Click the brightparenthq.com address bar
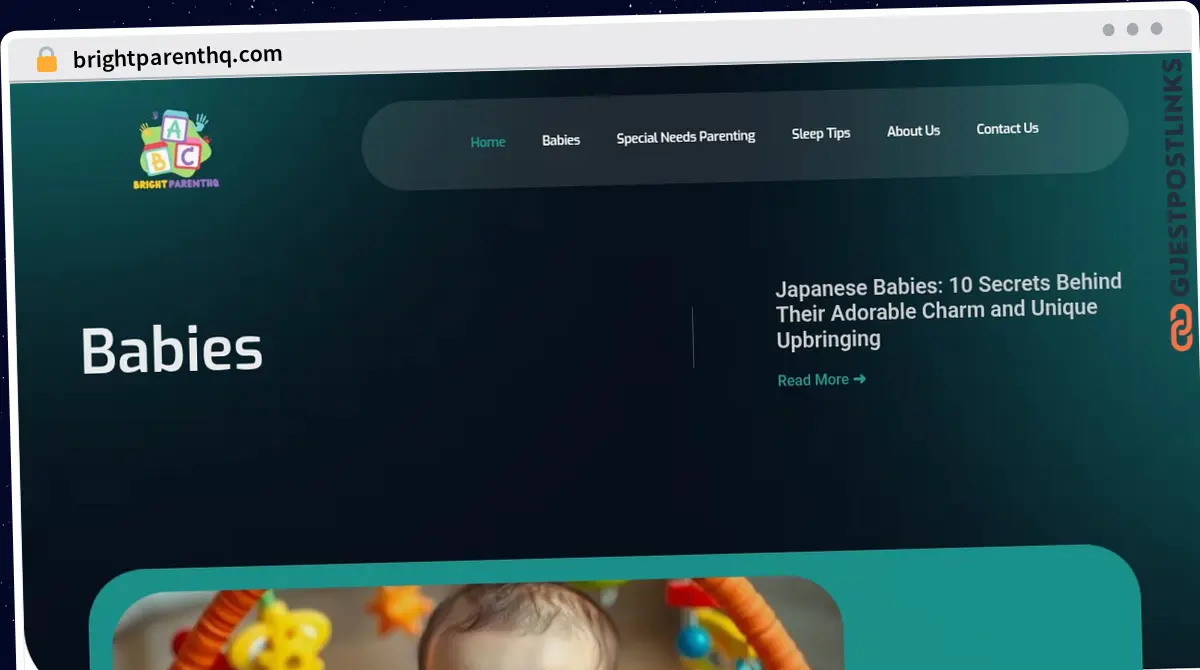 point(176,55)
